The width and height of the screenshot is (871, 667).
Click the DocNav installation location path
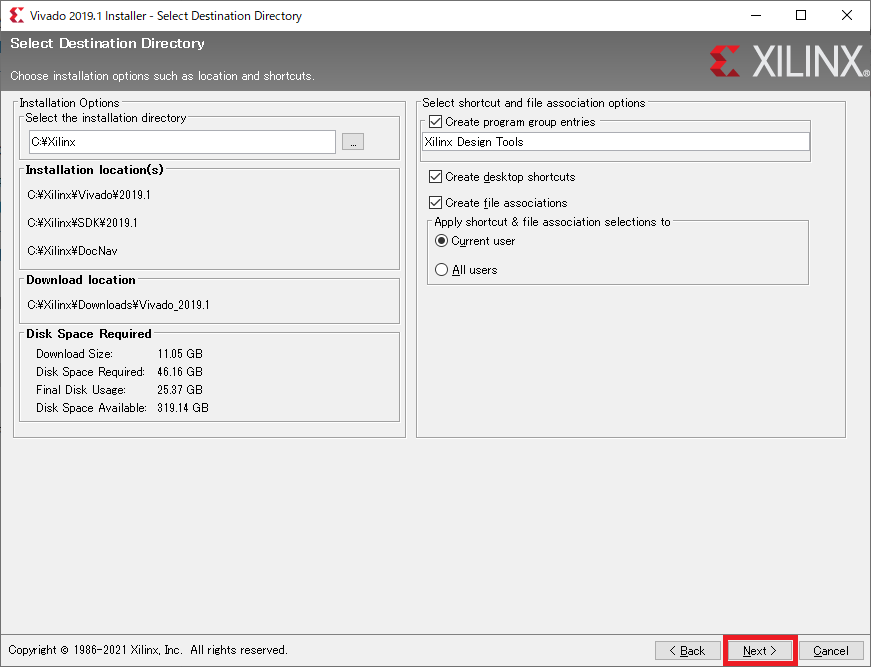[x=72, y=251]
